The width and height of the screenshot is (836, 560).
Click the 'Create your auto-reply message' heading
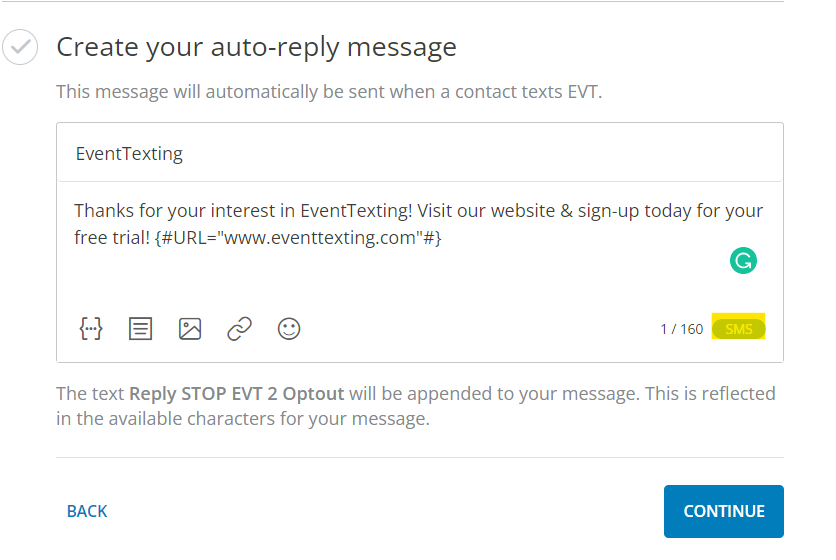pyautogui.click(x=256, y=47)
